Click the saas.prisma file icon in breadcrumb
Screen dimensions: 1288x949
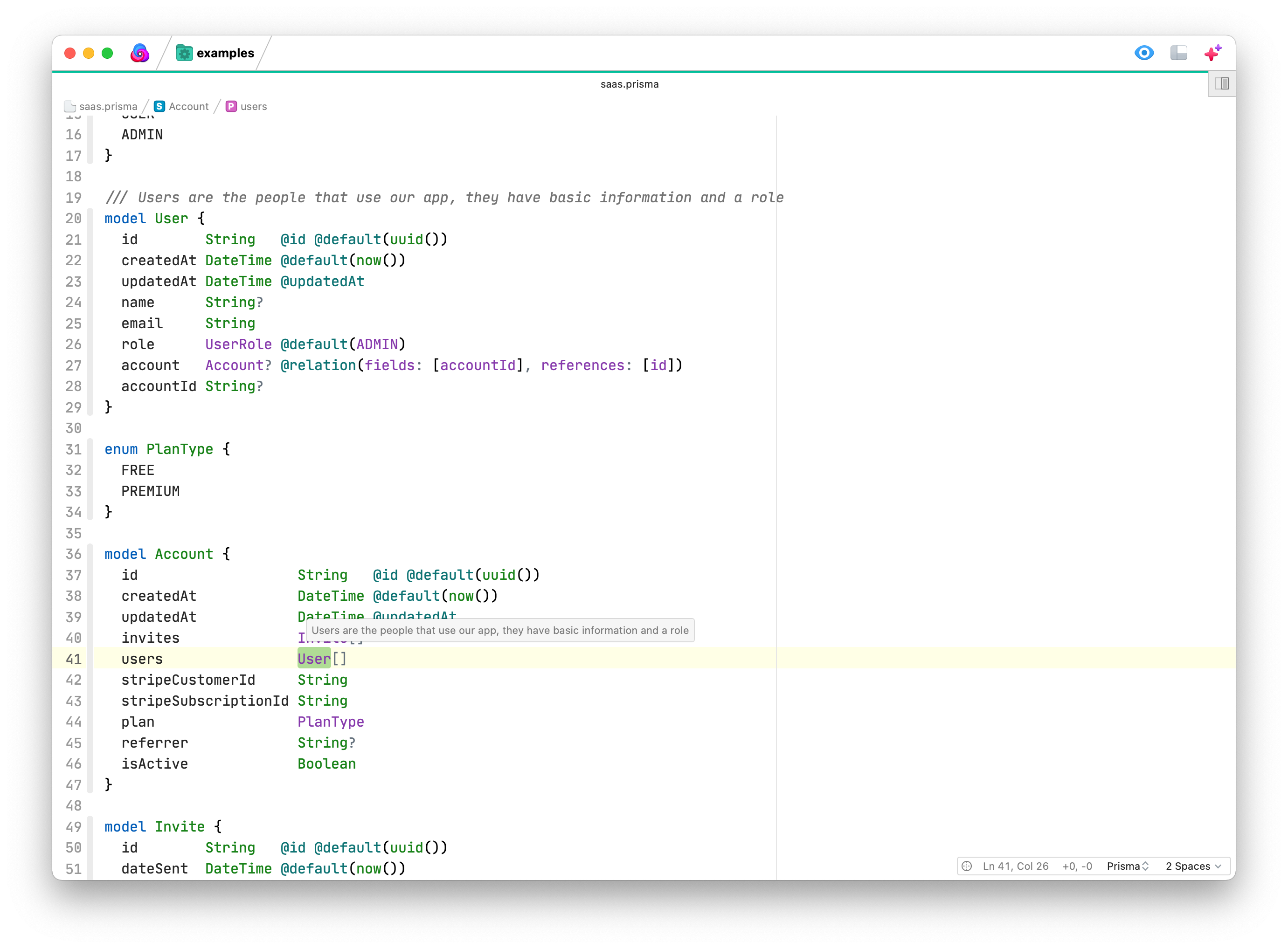pyautogui.click(x=70, y=107)
